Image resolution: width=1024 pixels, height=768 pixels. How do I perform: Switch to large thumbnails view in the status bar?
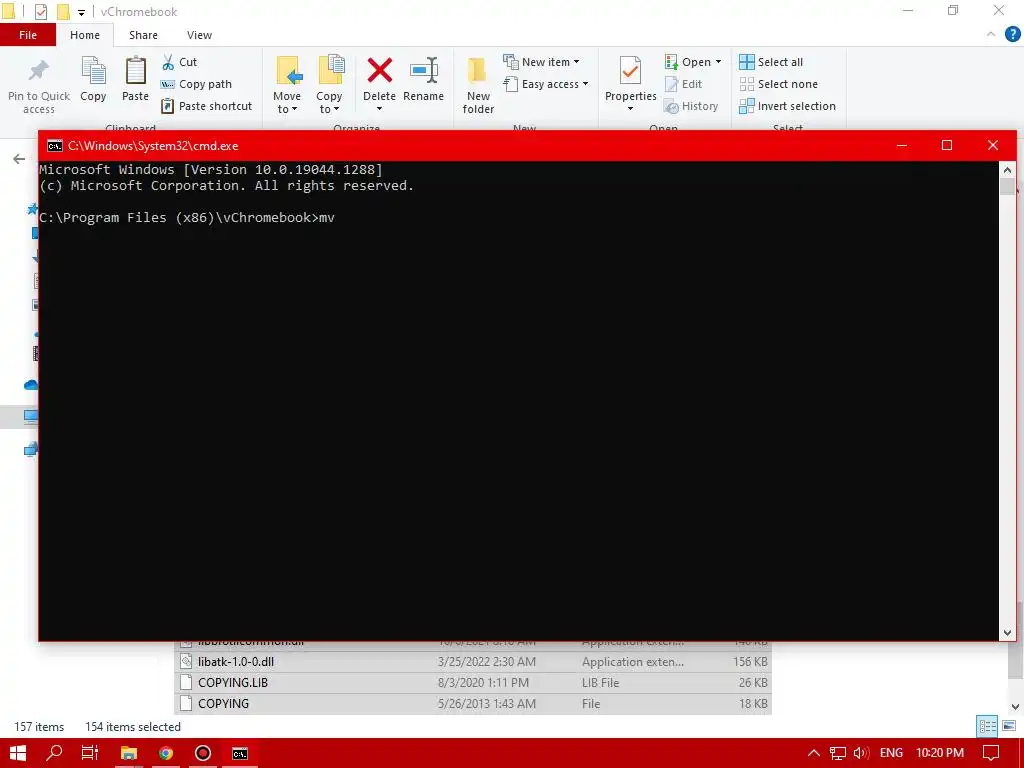(x=1009, y=726)
